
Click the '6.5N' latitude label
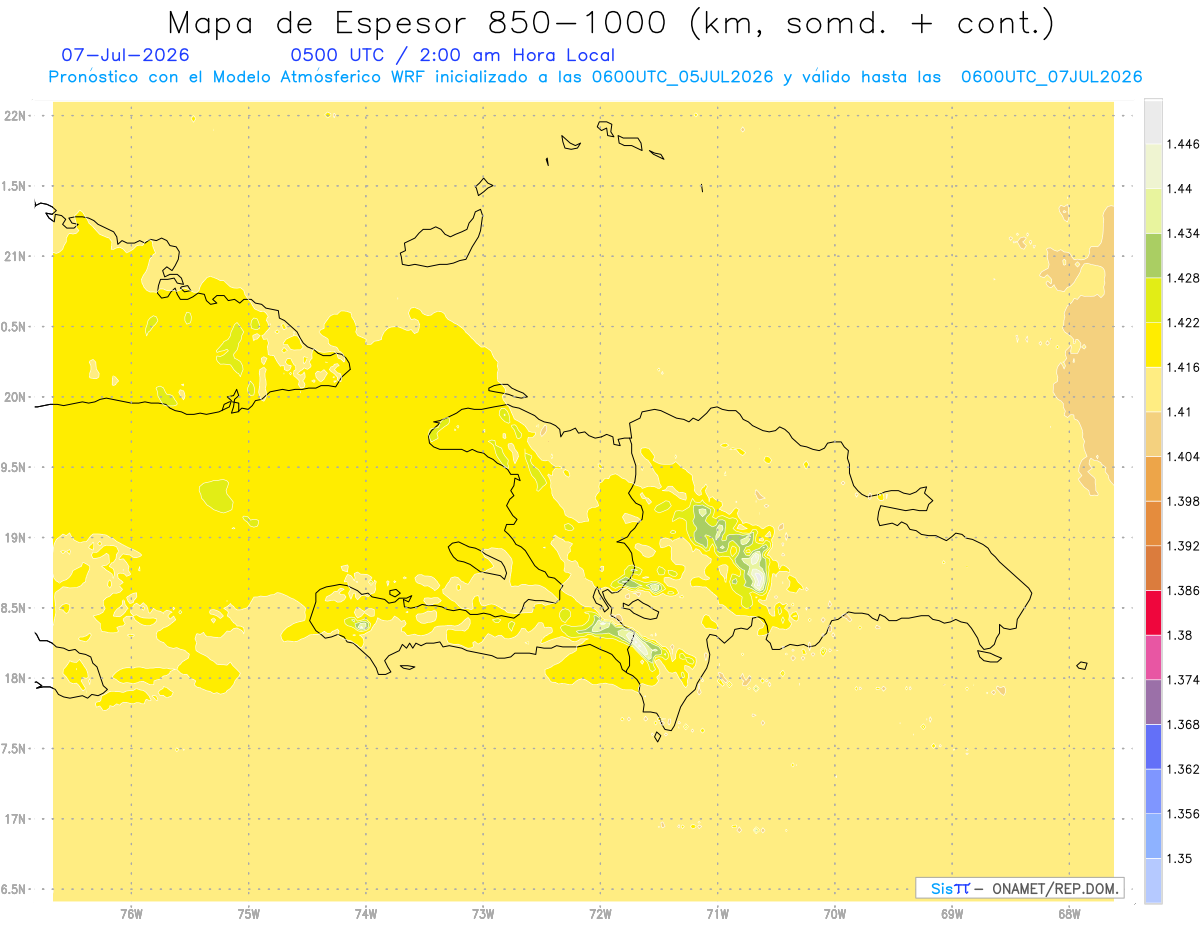(x=14, y=889)
